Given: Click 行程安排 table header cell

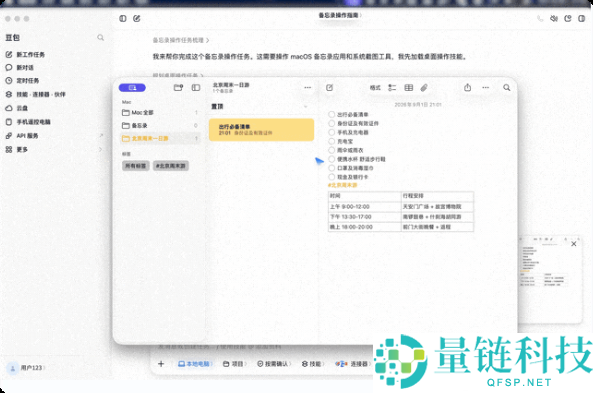Looking at the screenshot, I should [437, 196].
